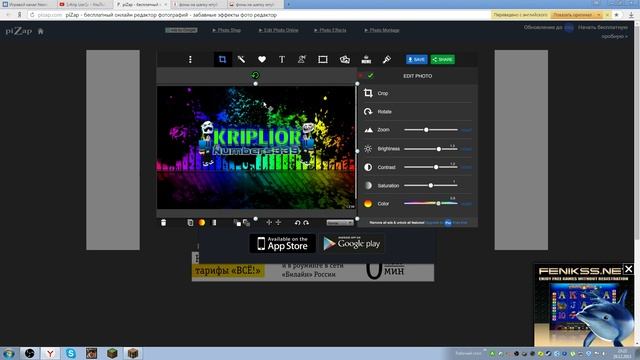Open the magic wand effects tool
This screenshot has height=360, width=640.
tap(242, 60)
